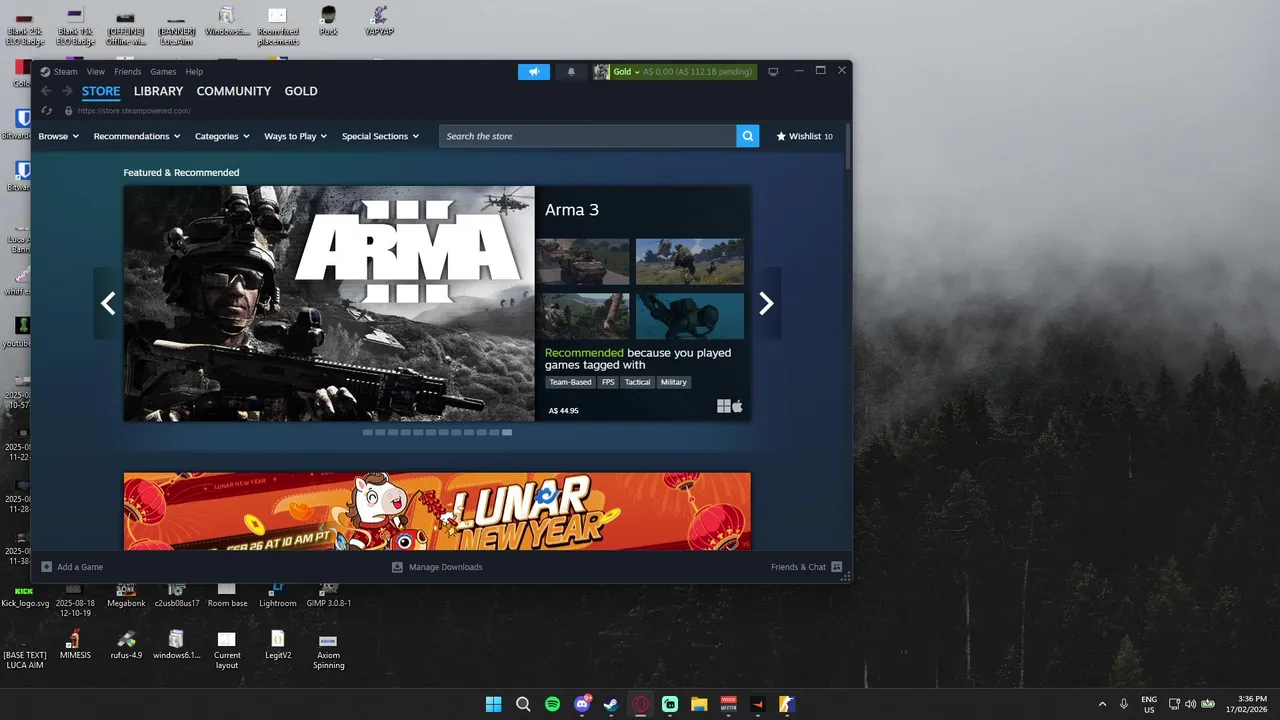Open Friends & Chat
Viewport: 1280px width, 720px height.
[806, 567]
